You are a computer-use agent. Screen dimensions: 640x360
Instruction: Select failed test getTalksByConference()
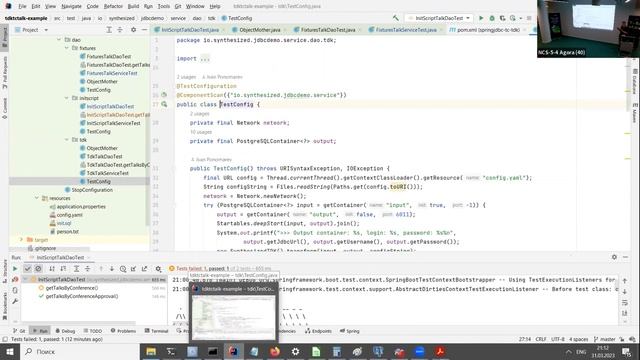click(x=71, y=288)
